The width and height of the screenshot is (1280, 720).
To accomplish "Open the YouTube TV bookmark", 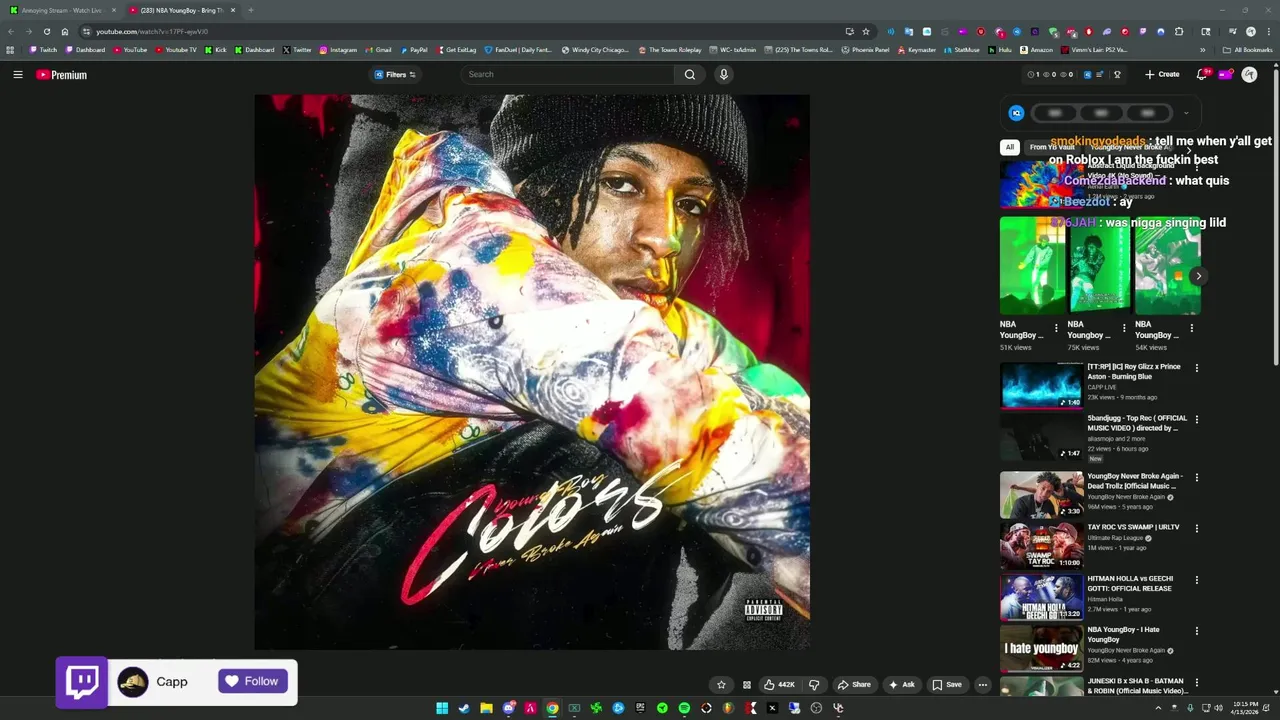I will [176, 50].
